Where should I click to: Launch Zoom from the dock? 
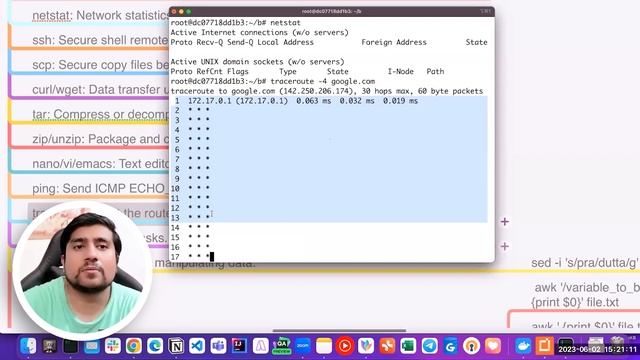coord(303,346)
